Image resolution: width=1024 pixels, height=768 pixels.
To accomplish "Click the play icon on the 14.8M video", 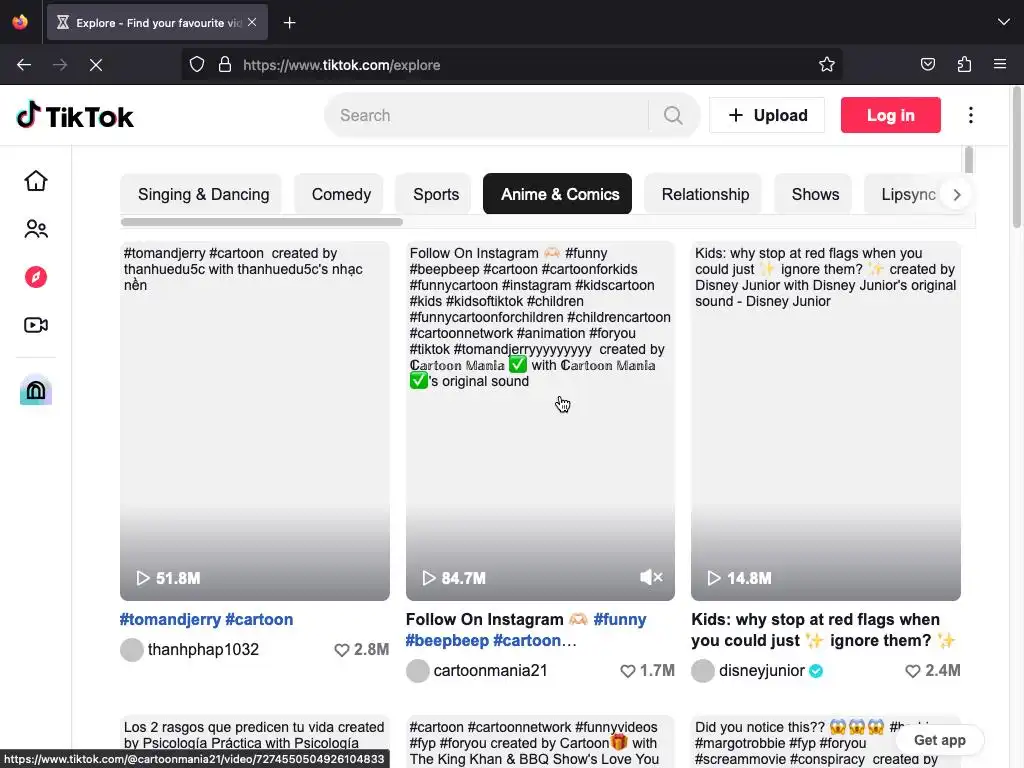I will click(714, 578).
